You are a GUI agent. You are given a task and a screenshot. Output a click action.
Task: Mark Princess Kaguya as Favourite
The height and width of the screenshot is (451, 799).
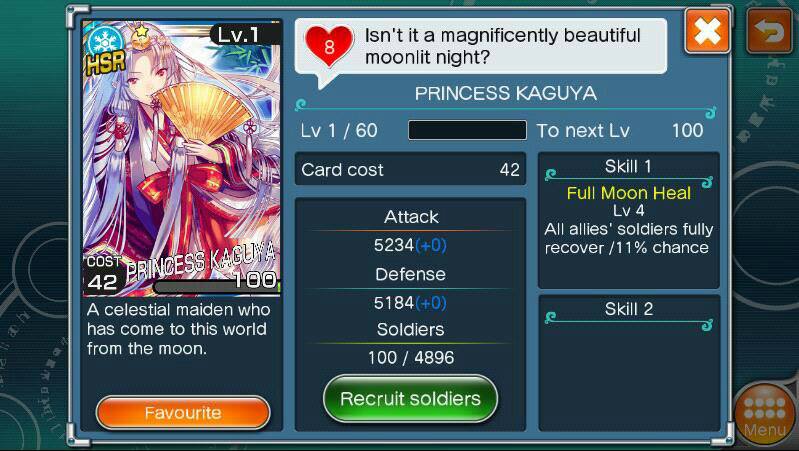tap(183, 413)
